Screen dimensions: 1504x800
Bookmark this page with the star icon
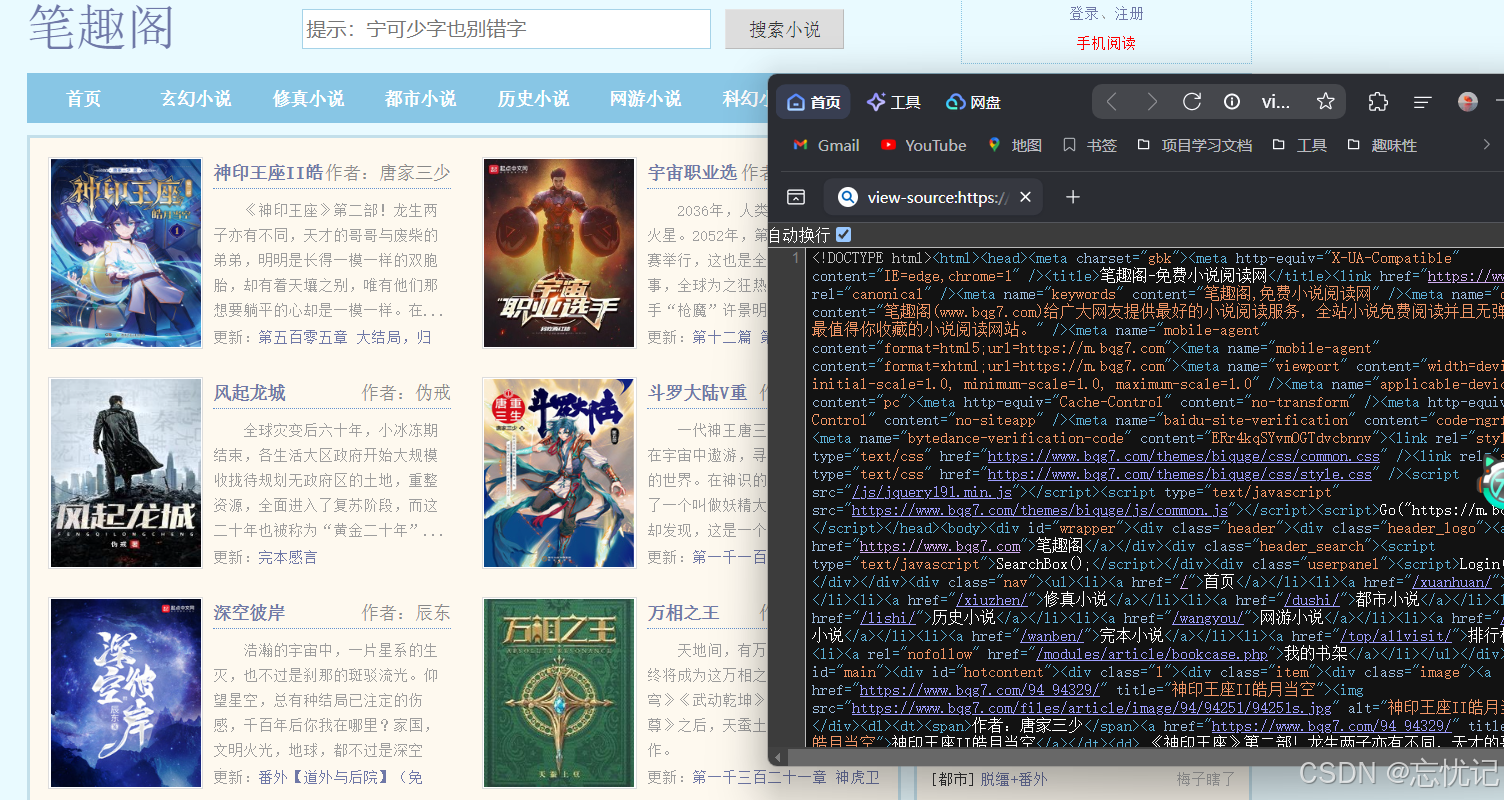click(1325, 102)
